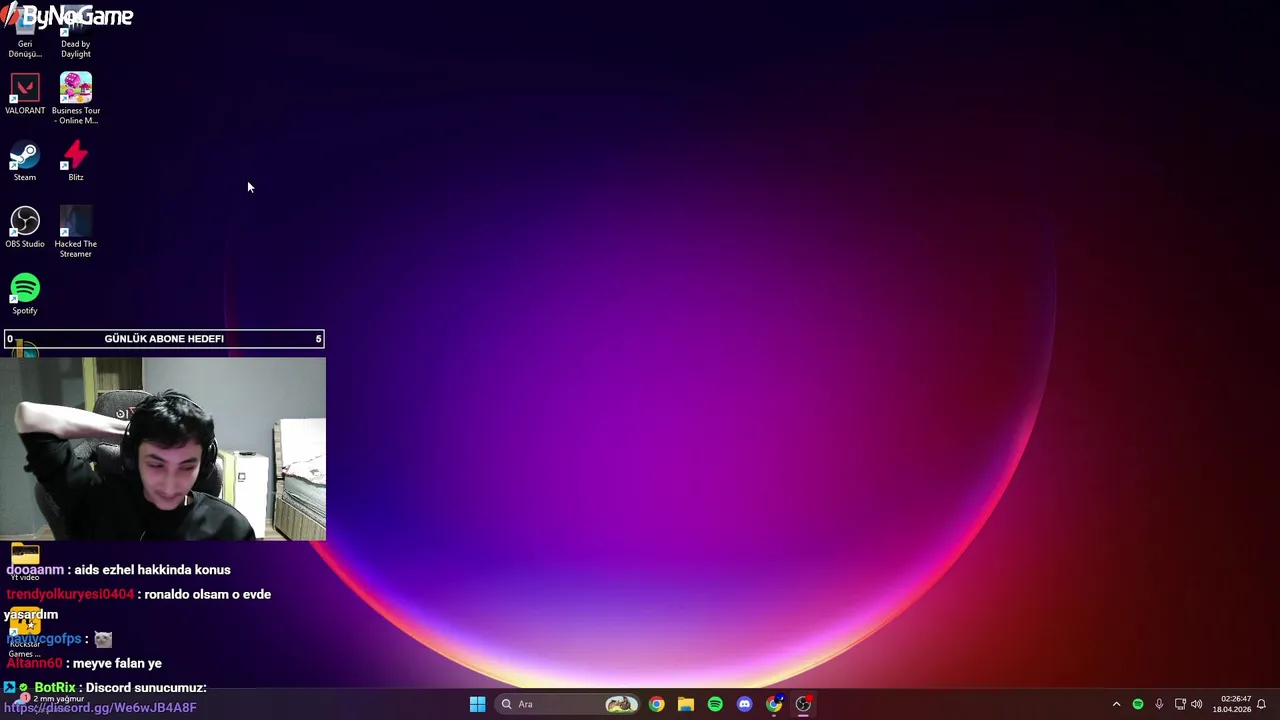Click the taskbar search box Ara
The height and width of the screenshot is (720, 1280).
pos(568,704)
